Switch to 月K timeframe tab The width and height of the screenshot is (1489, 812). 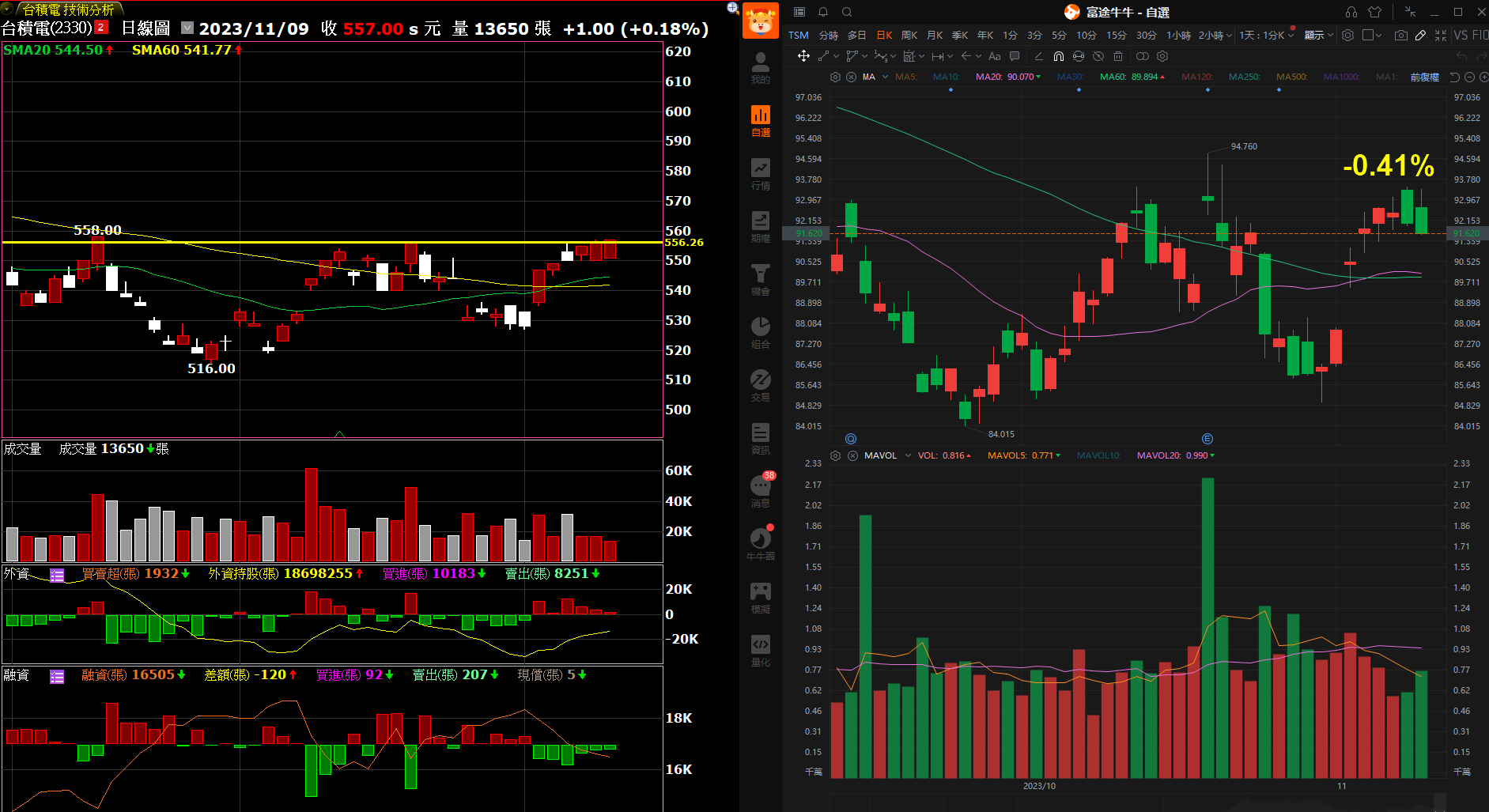click(935, 35)
